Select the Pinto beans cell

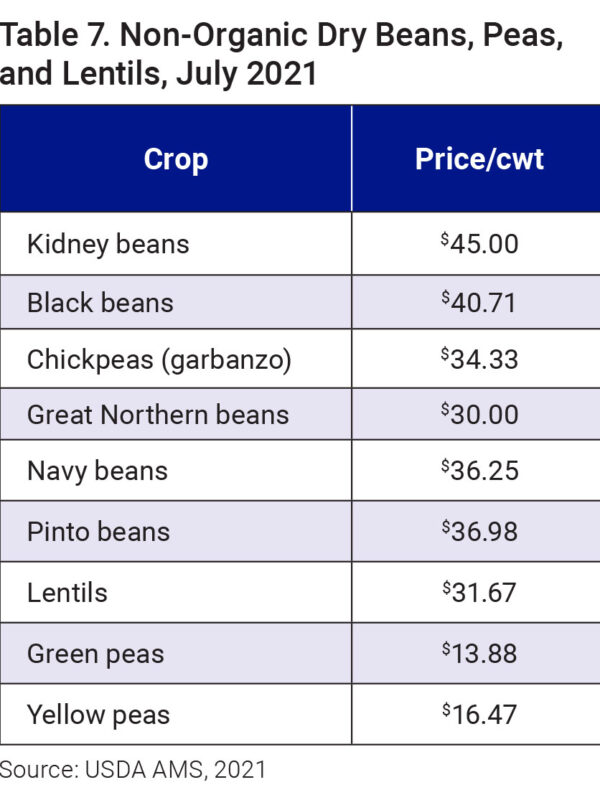(x=98, y=531)
